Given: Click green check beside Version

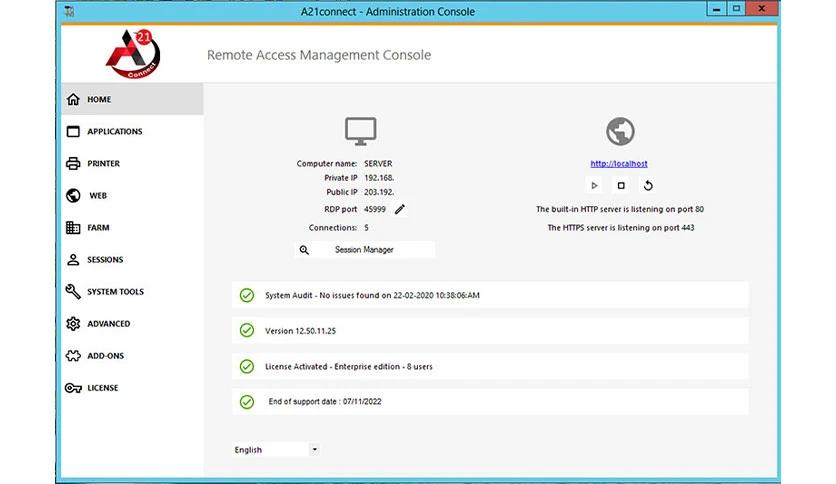Looking at the screenshot, I should pyautogui.click(x=247, y=330).
